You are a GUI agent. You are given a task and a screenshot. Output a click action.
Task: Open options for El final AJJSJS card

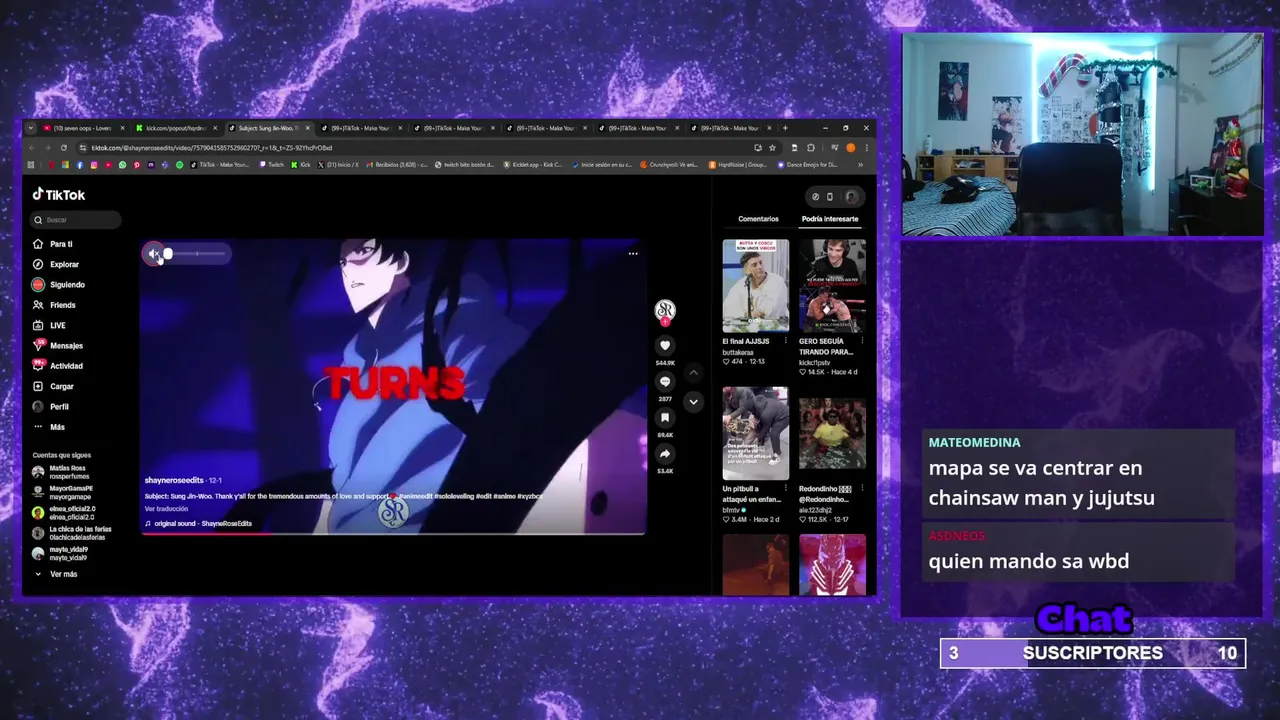point(785,341)
